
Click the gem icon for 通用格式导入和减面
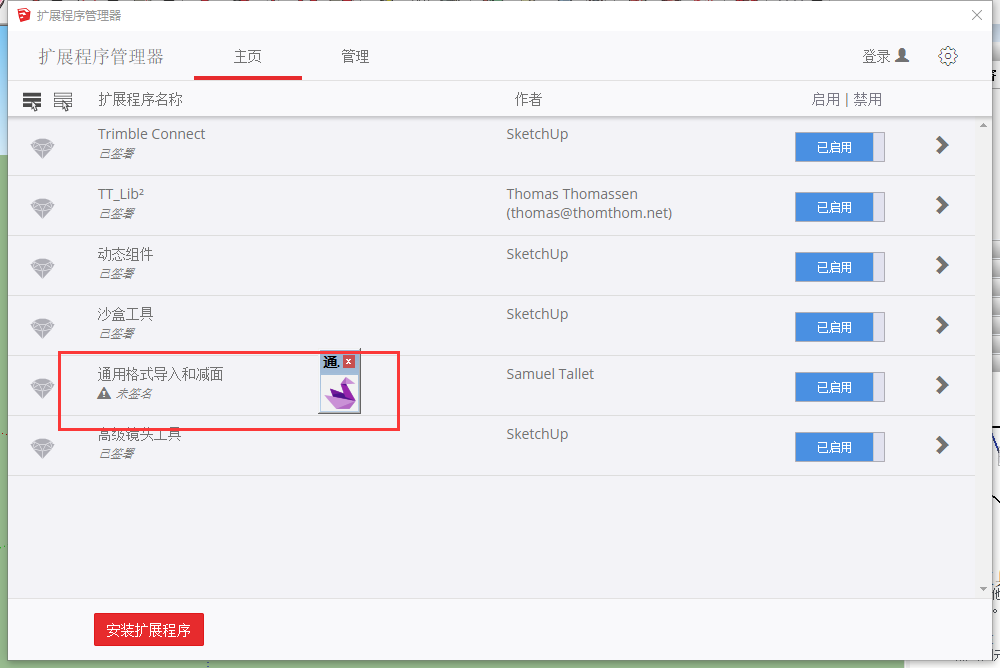tap(43, 388)
